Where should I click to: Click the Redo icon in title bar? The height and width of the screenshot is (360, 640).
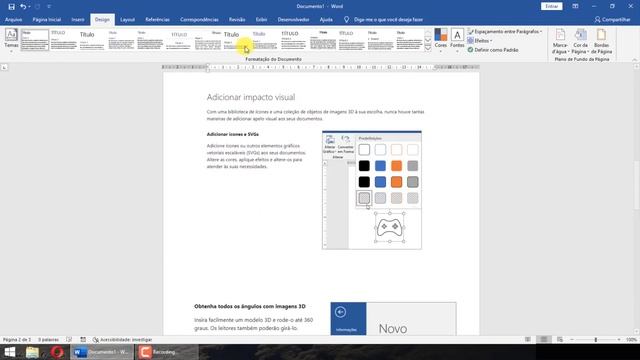[38, 7]
